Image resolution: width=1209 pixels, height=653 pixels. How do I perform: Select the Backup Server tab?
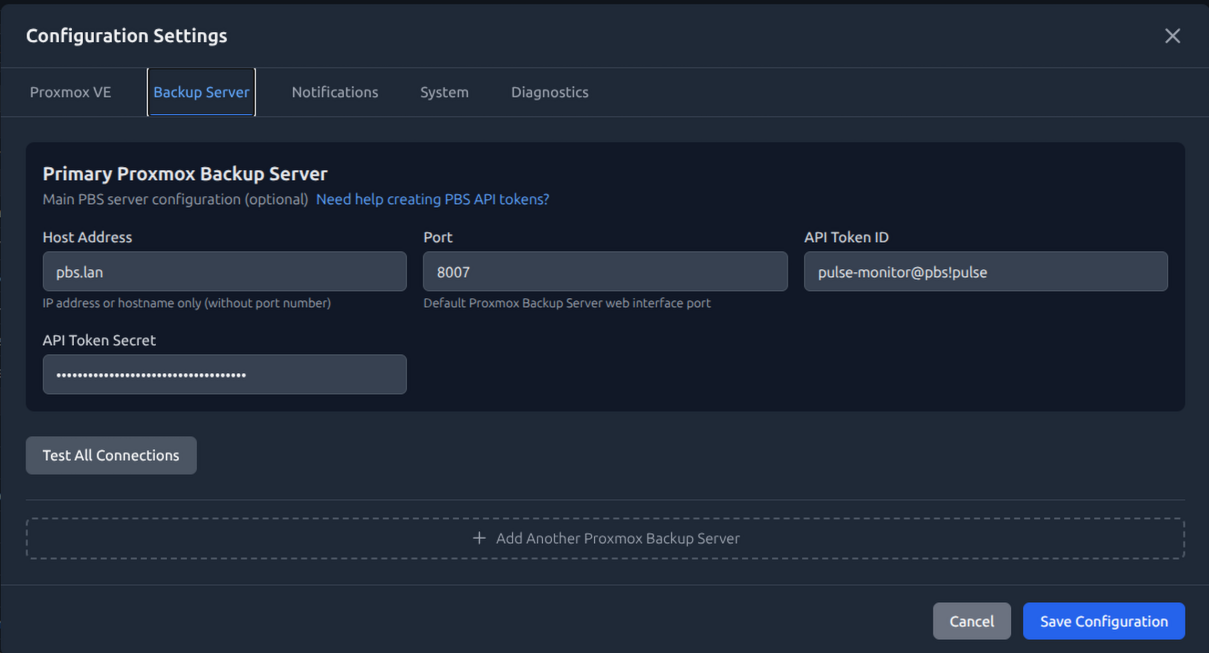(x=201, y=92)
